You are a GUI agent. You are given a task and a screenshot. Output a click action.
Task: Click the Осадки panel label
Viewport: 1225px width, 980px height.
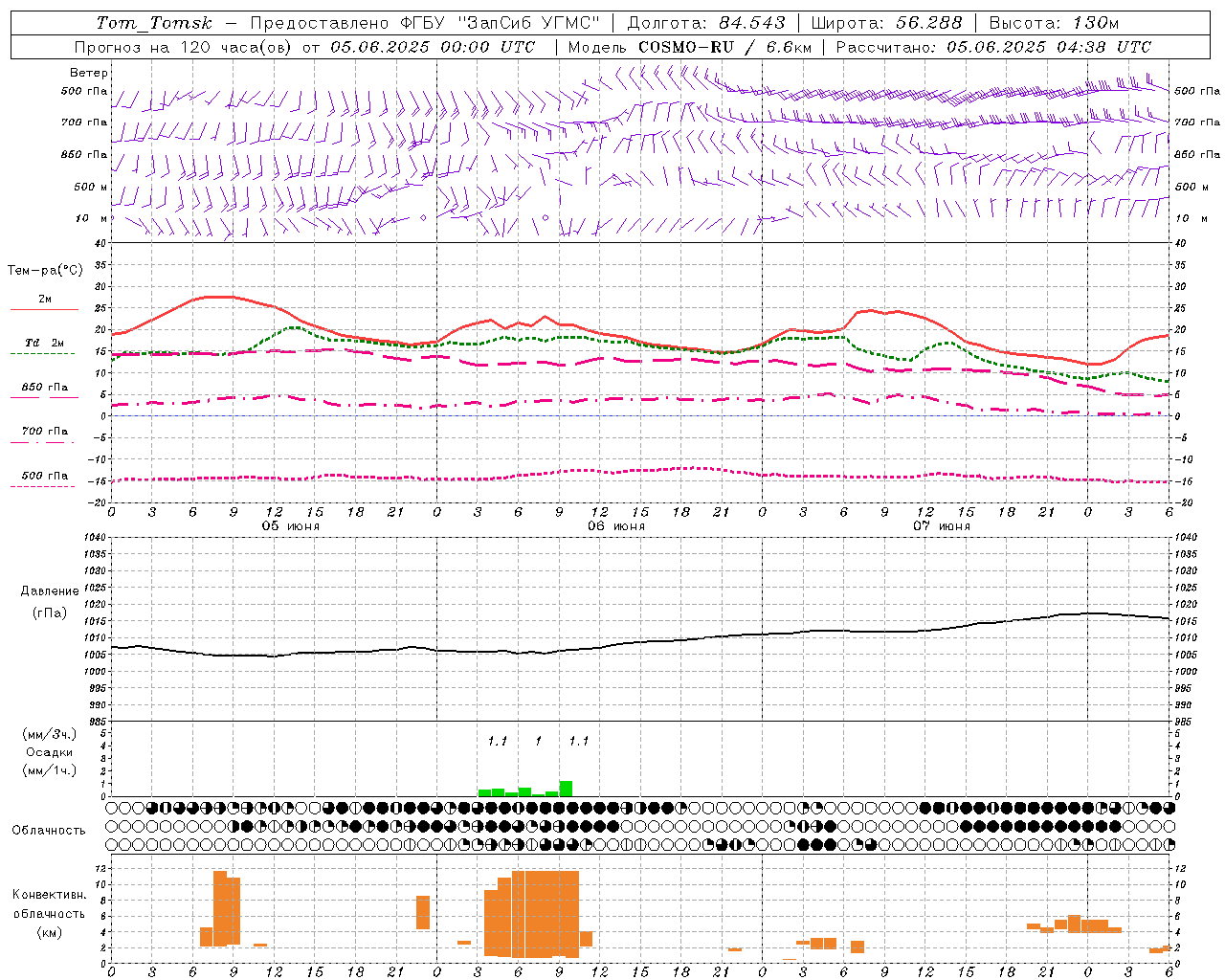click(50, 752)
